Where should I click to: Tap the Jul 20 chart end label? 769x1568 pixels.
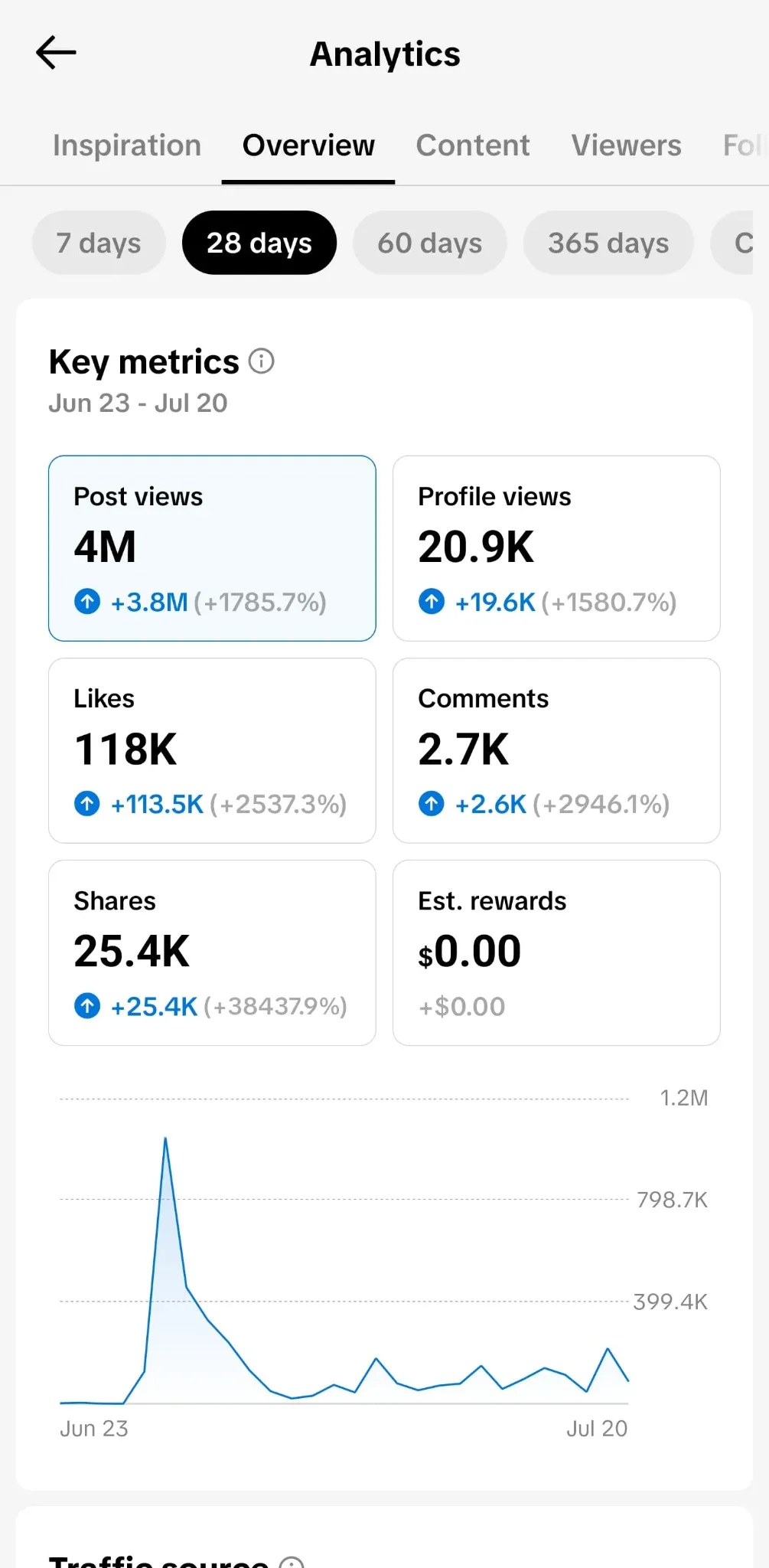pyautogui.click(x=597, y=1429)
